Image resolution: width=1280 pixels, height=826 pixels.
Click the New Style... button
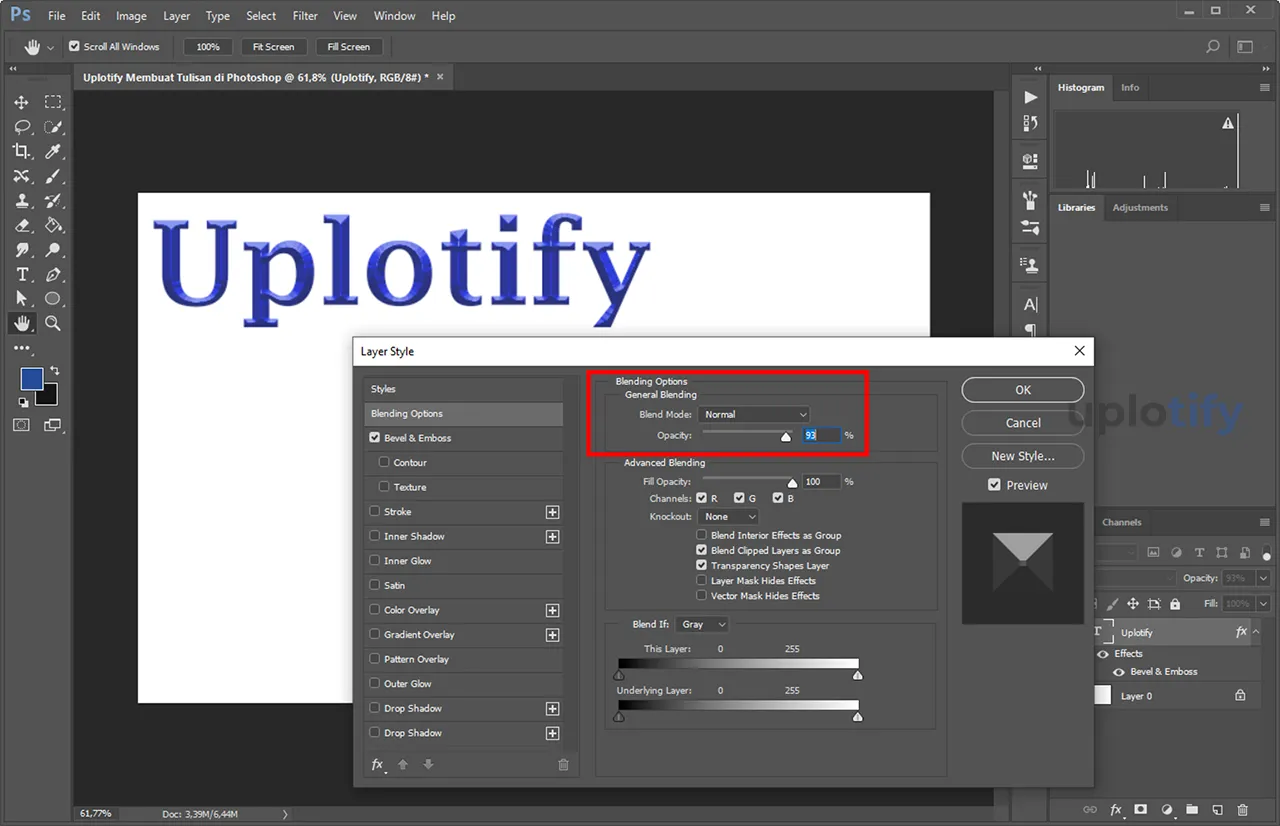pos(1023,456)
